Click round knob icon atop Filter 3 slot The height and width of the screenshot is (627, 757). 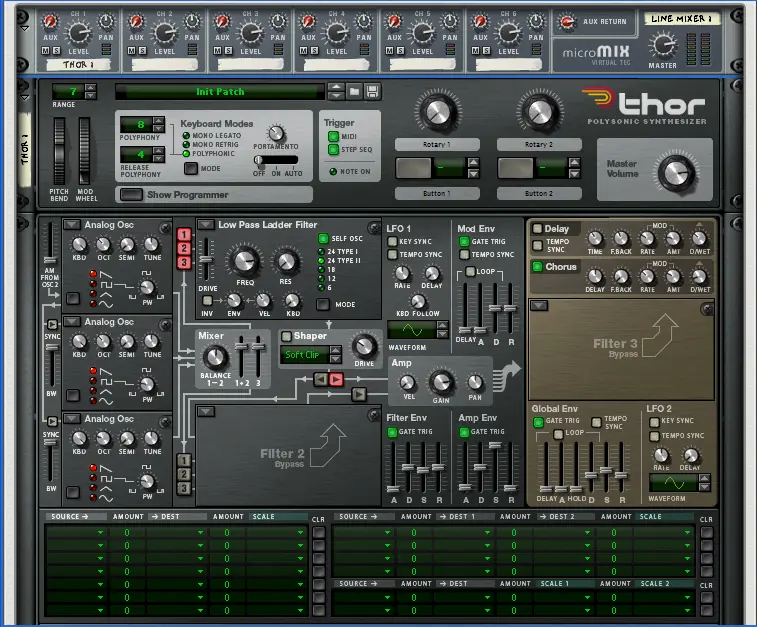(707, 309)
